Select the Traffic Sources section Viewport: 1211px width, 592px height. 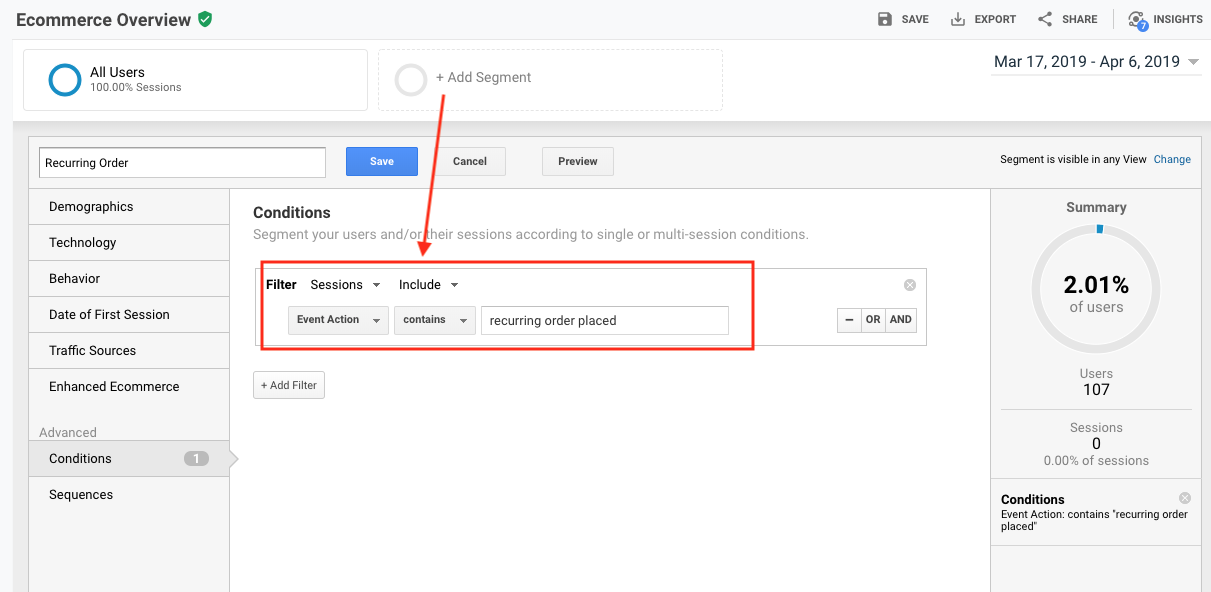tap(129, 351)
